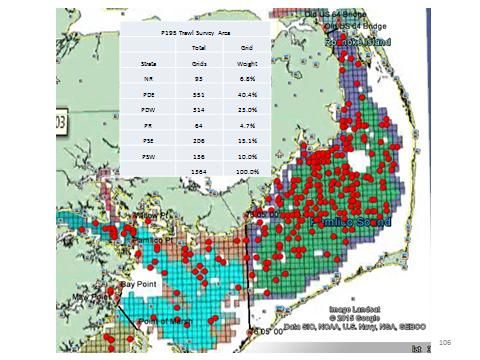Click the Roanoke Island map label
The width and height of the screenshot is (480, 360).
point(358,42)
